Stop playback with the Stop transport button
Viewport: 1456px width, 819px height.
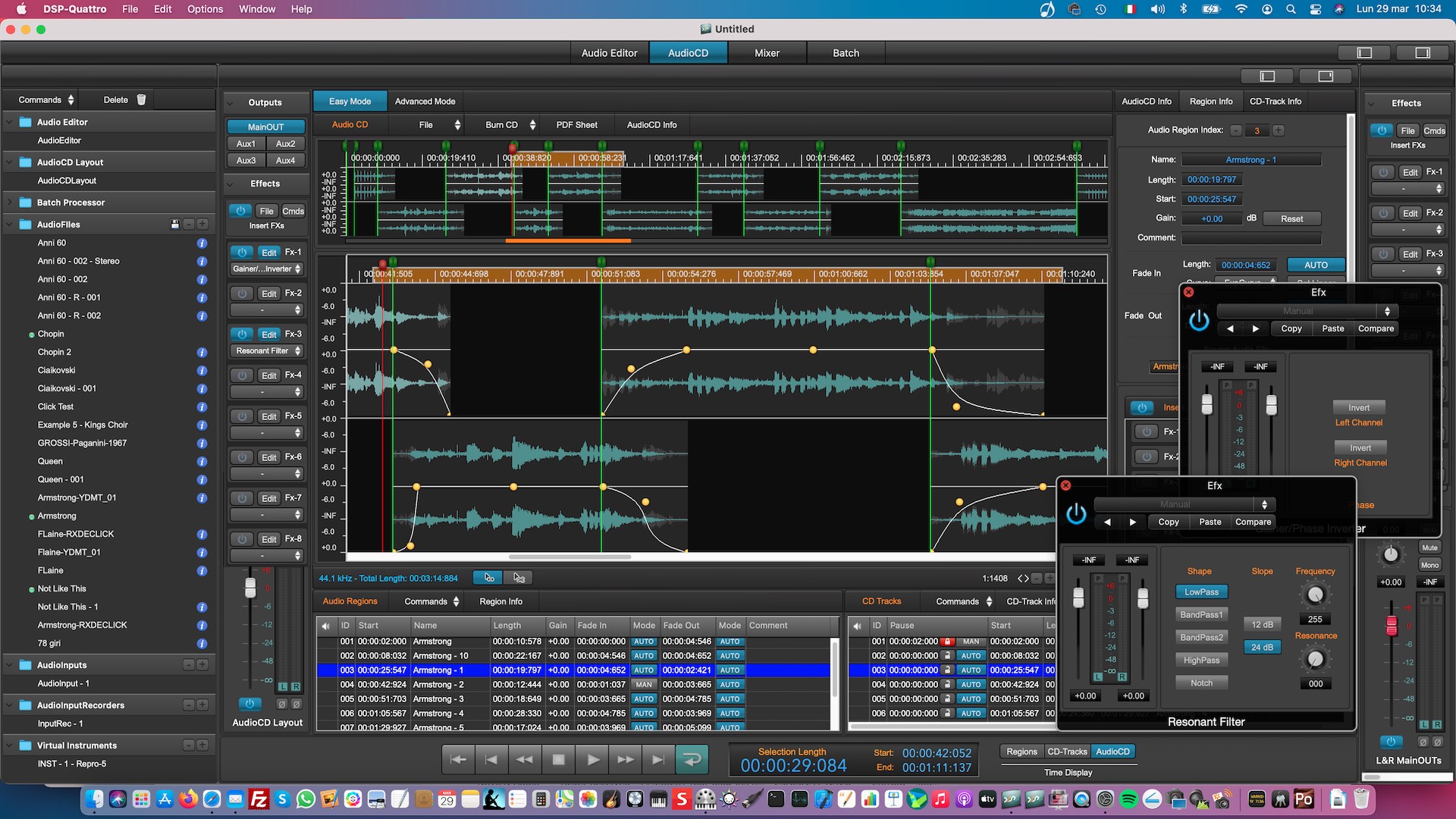558,759
